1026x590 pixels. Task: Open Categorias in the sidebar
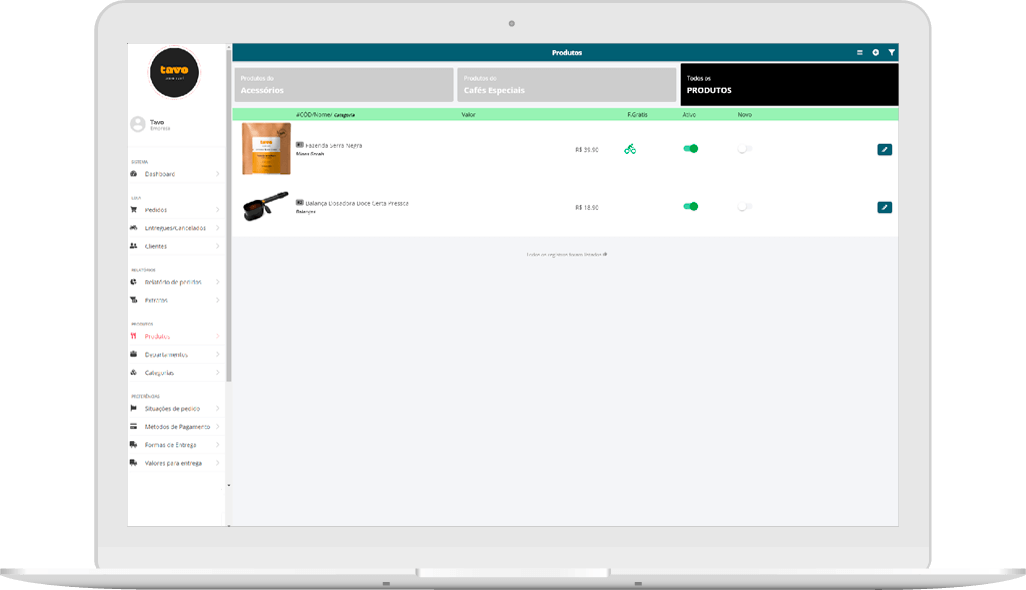point(159,373)
